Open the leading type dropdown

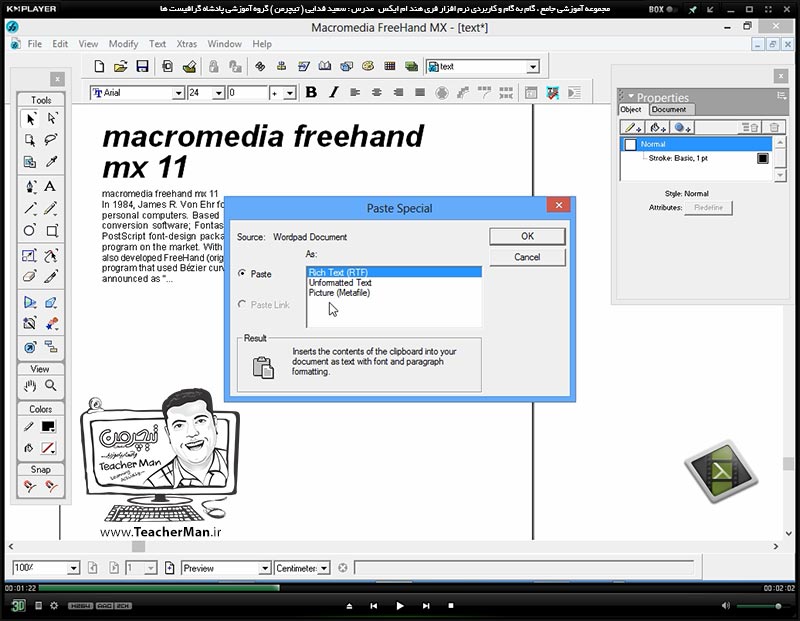point(289,93)
